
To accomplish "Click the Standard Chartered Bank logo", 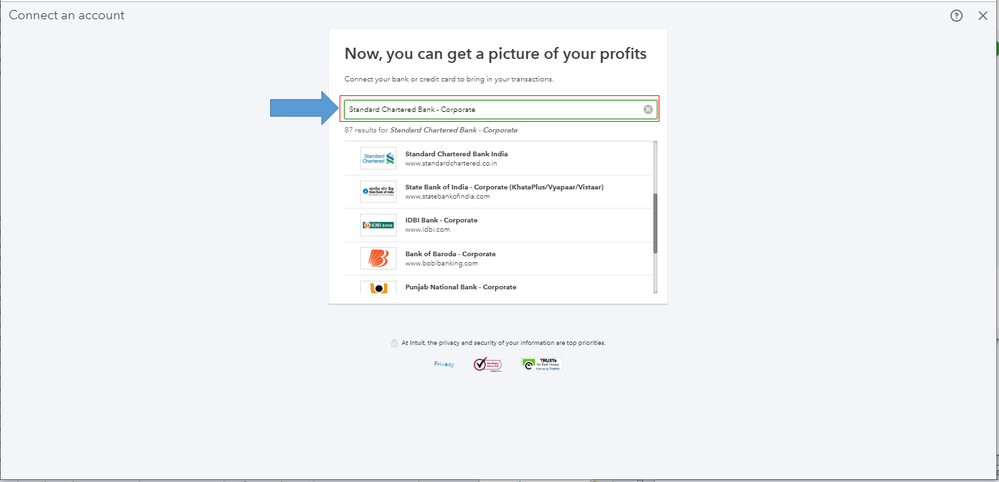I will [378, 158].
